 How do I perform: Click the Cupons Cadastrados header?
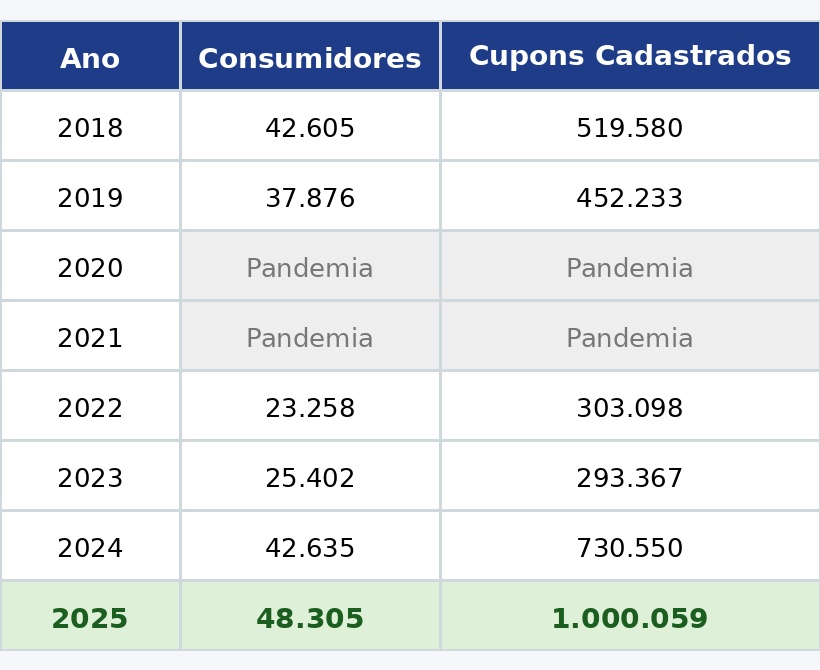tap(630, 57)
